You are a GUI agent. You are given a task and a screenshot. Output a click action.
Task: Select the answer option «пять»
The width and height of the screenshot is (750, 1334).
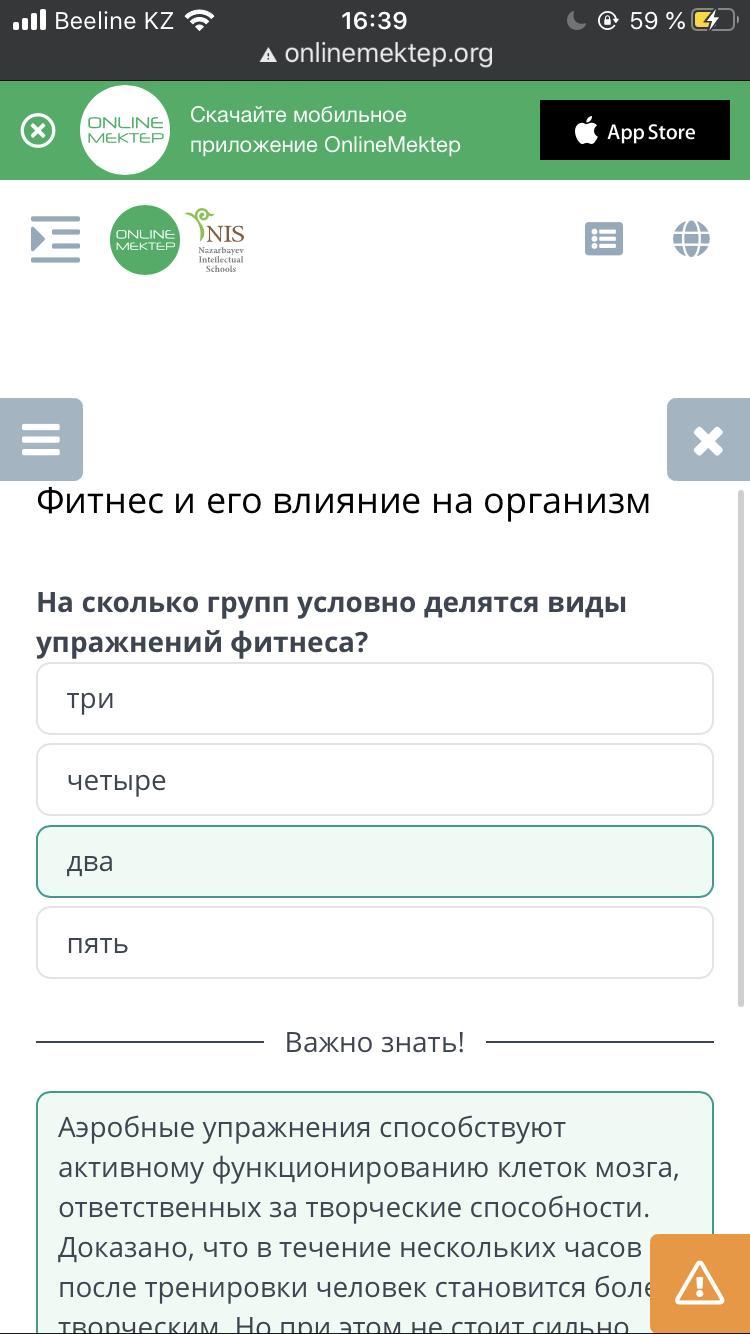coord(375,943)
